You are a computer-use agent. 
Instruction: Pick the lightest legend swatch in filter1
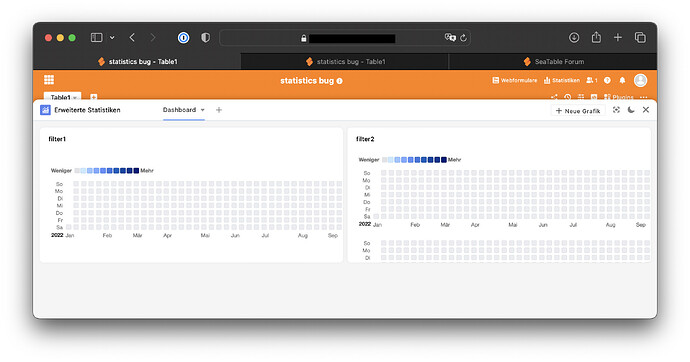coord(77,171)
